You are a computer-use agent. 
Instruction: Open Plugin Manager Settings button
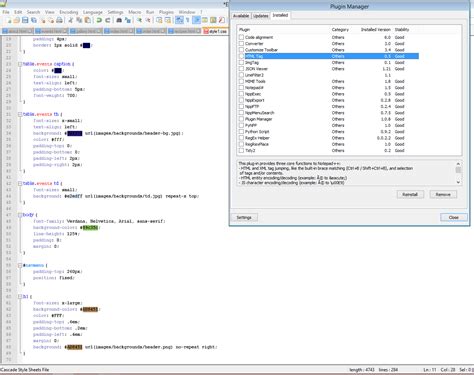click(244, 218)
